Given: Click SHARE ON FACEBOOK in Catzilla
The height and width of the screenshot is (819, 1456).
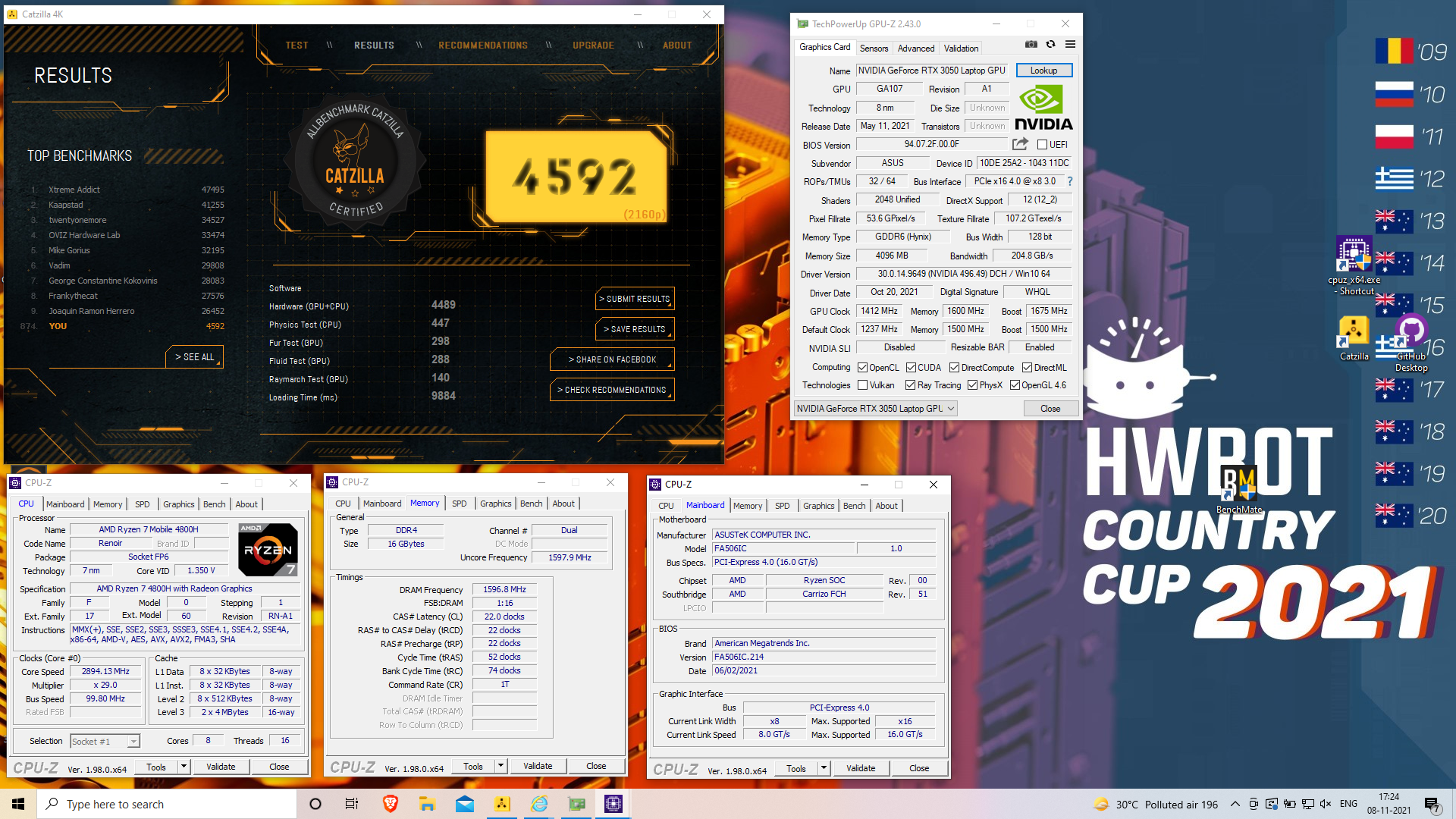Looking at the screenshot, I should [612, 359].
